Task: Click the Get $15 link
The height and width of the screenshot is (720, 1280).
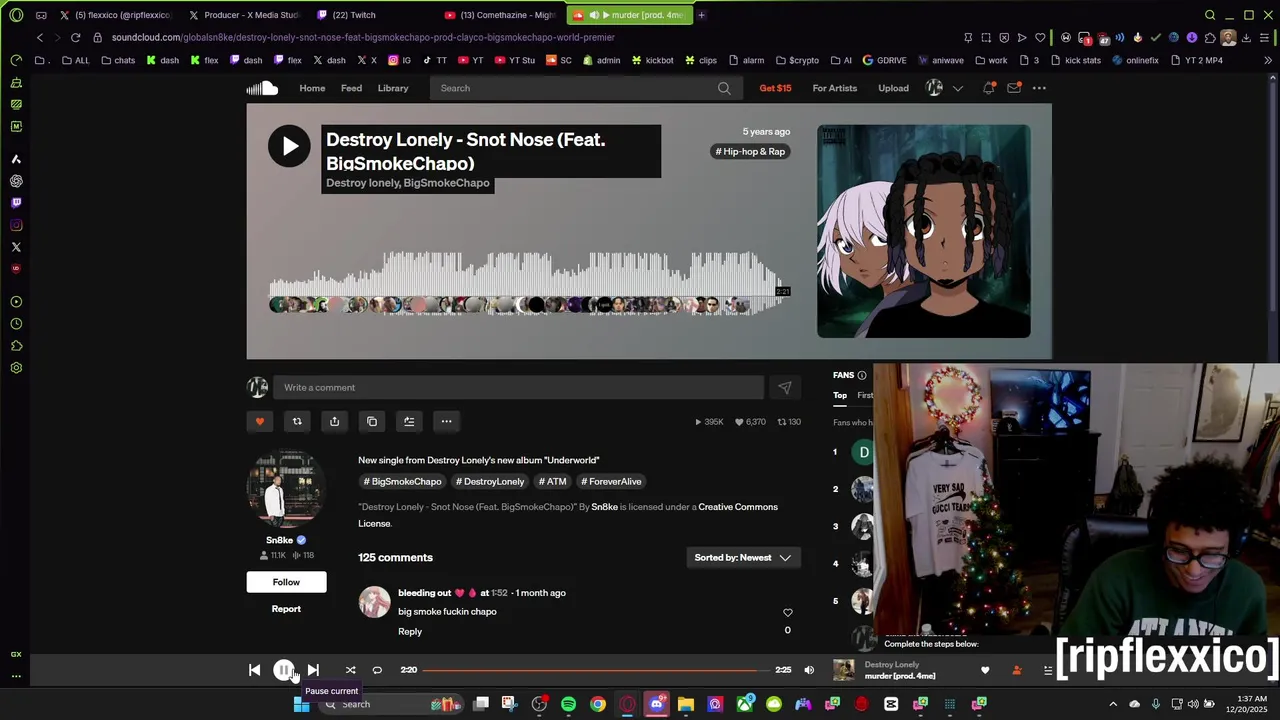Action: click(775, 88)
